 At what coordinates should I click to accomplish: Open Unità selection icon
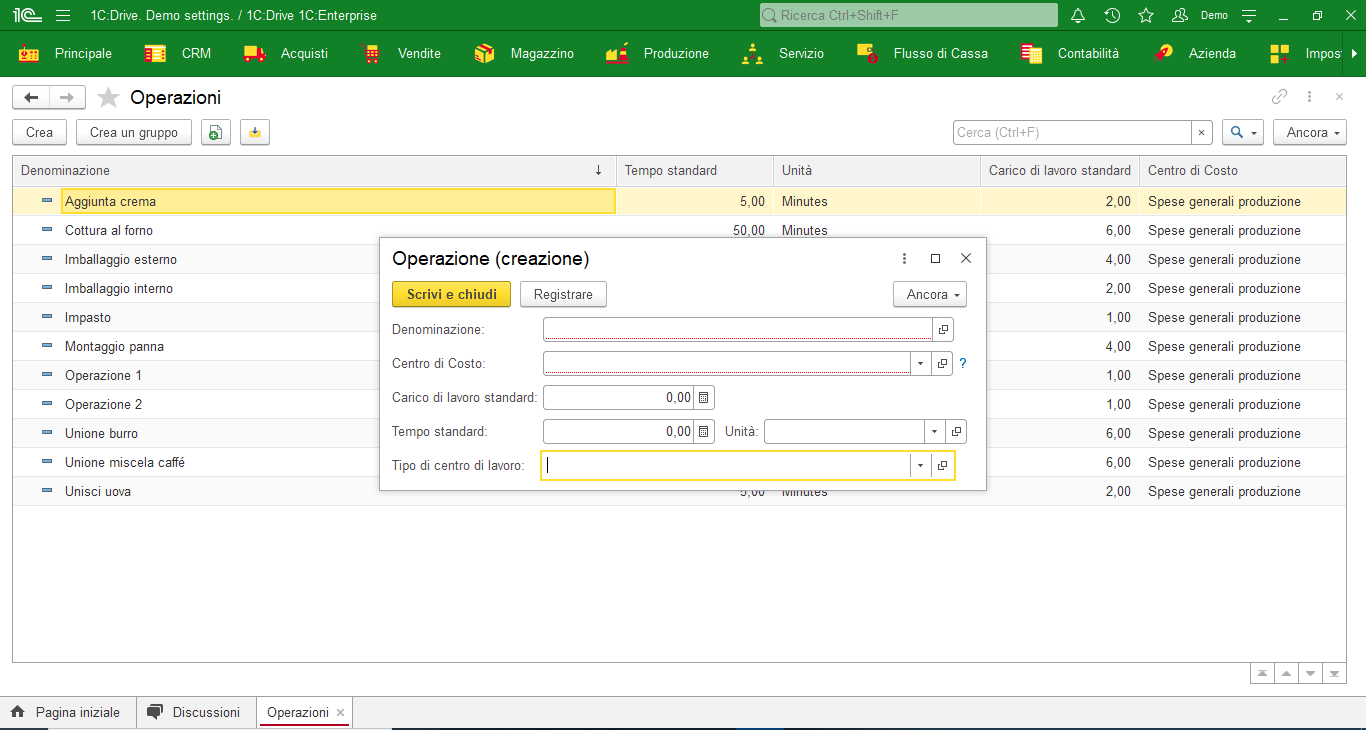[956, 431]
